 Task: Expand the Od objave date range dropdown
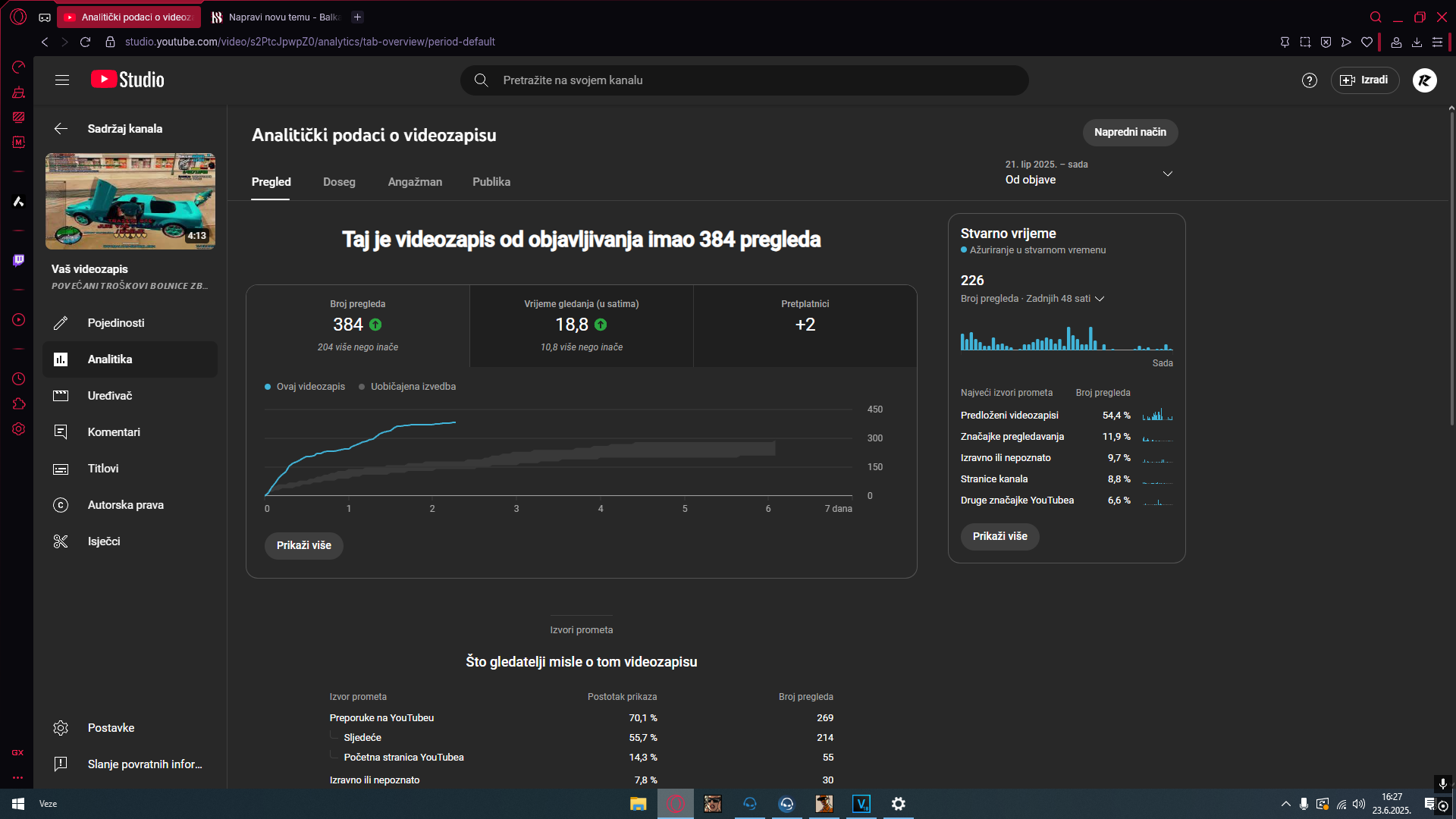coord(1167,174)
